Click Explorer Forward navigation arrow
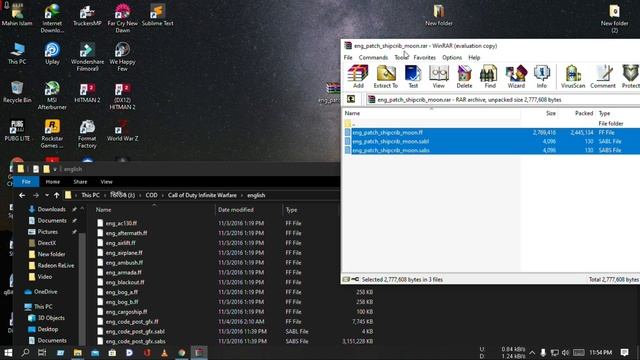The image size is (640, 360). coord(36,196)
